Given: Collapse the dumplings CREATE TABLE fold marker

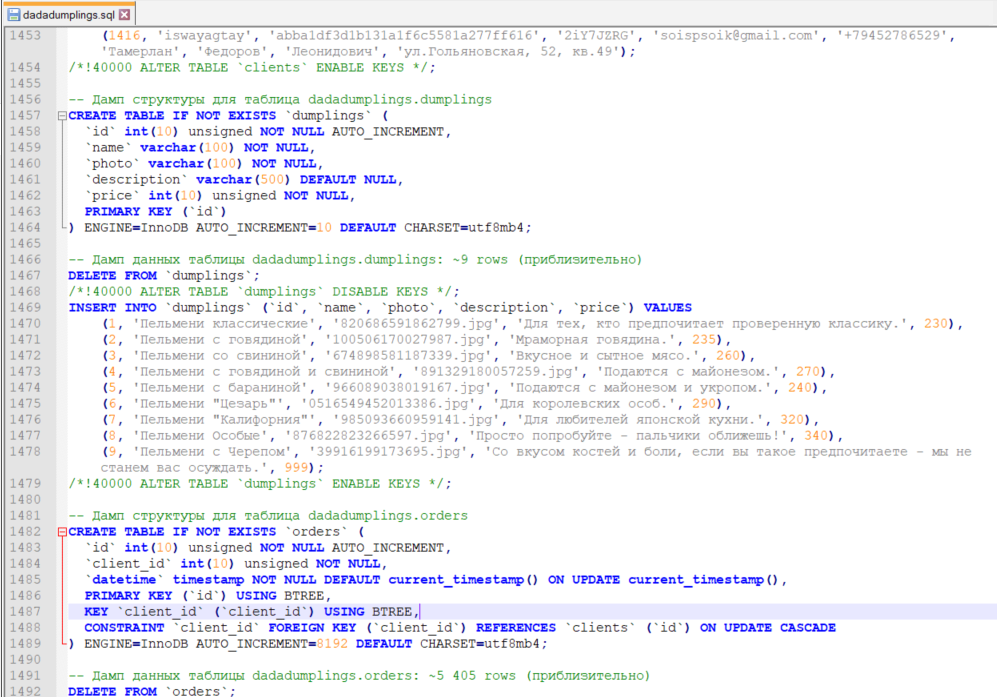Looking at the screenshot, I should pos(62,116).
